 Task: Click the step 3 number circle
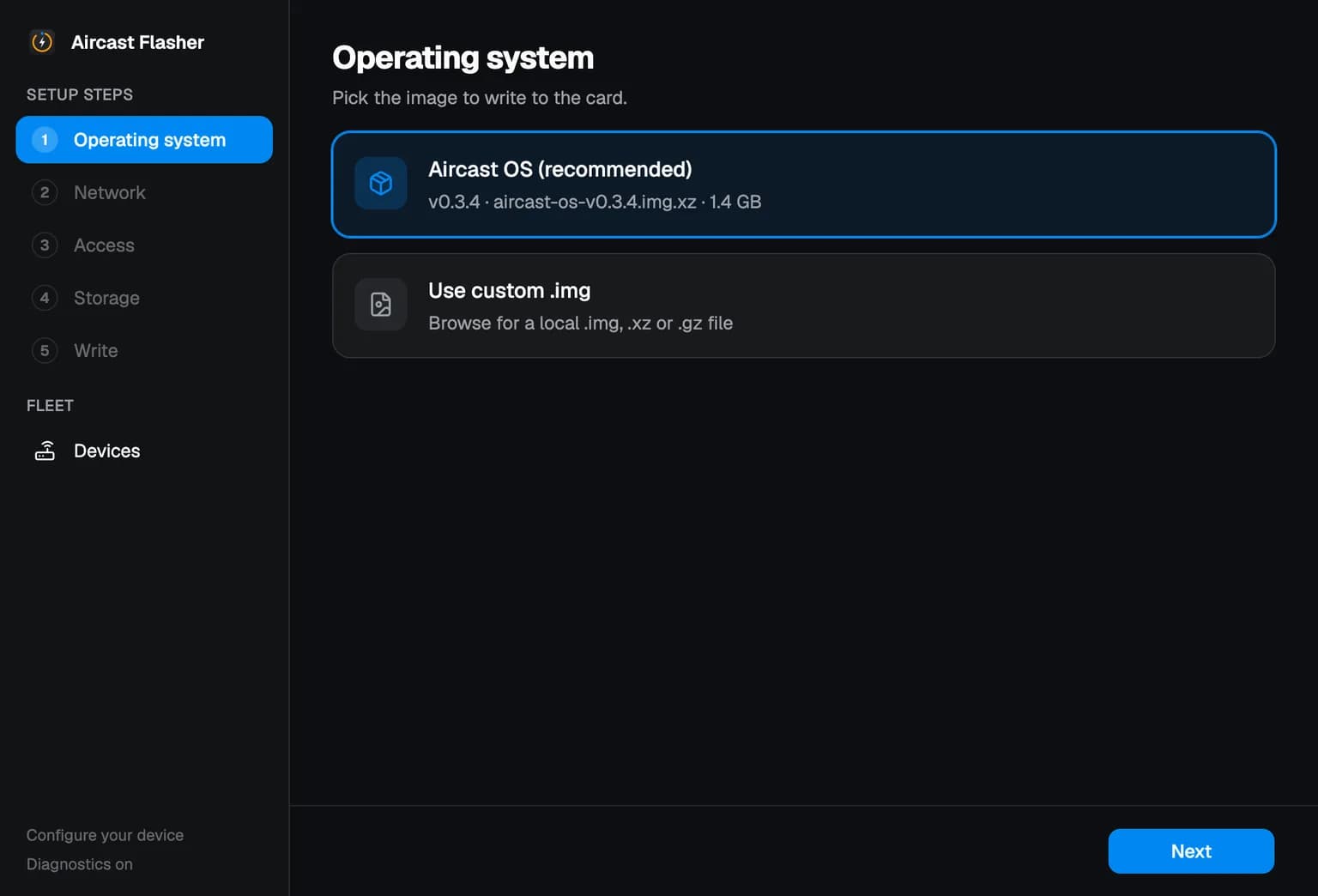tap(45, 245)
